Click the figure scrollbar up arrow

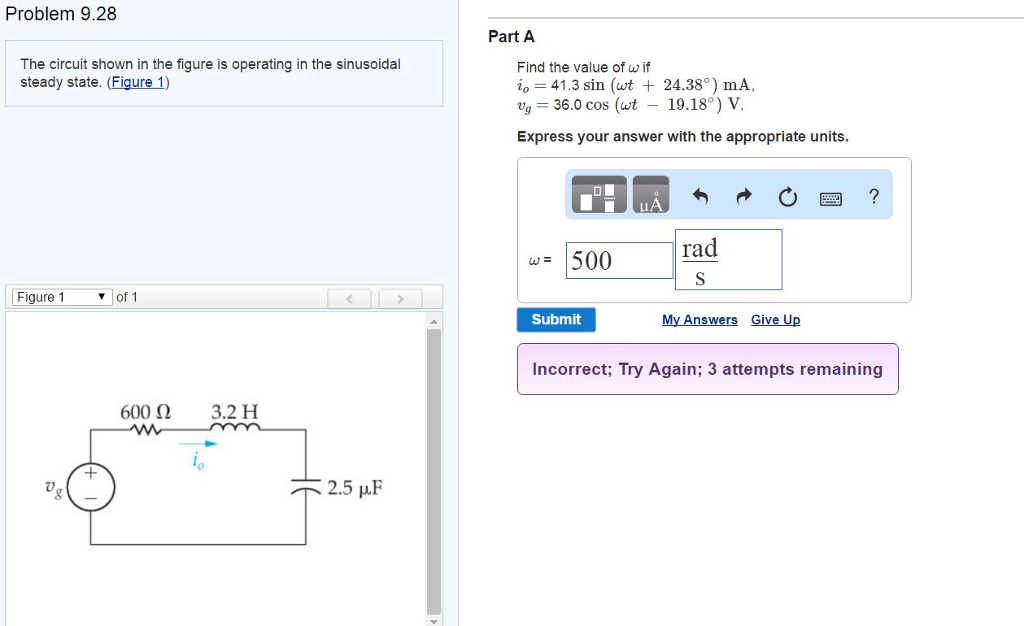coord(434,321)
